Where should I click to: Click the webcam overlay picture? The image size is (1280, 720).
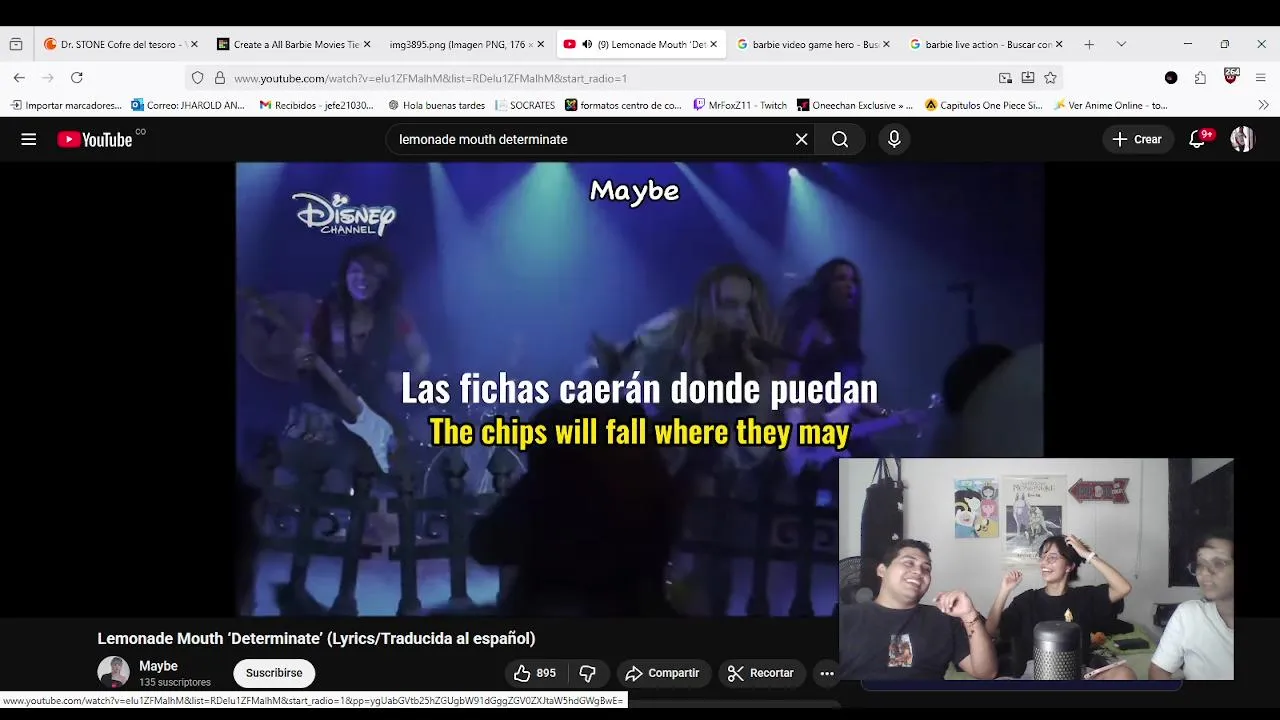tap(1036, 569)
